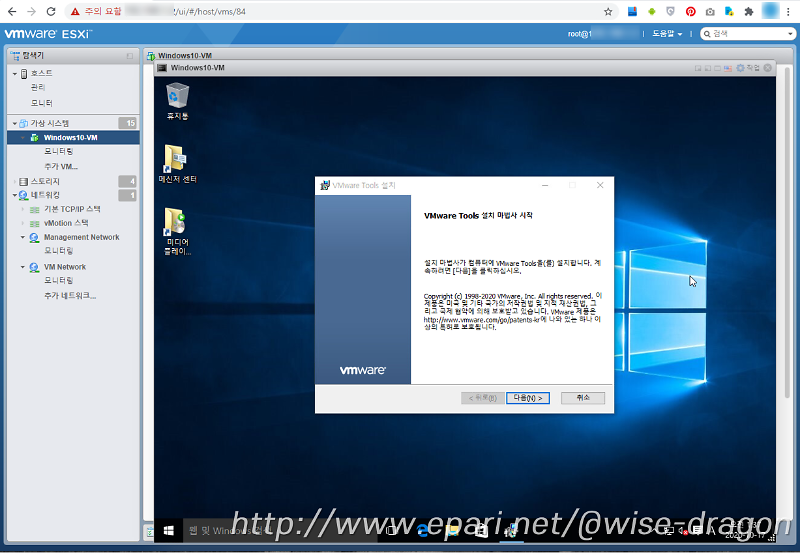This screenshot has width=800, height=553.
Task: Select the 미디어 플레이어 desktop shortcut
Action: pyautogui.click(x=177, y=231)
